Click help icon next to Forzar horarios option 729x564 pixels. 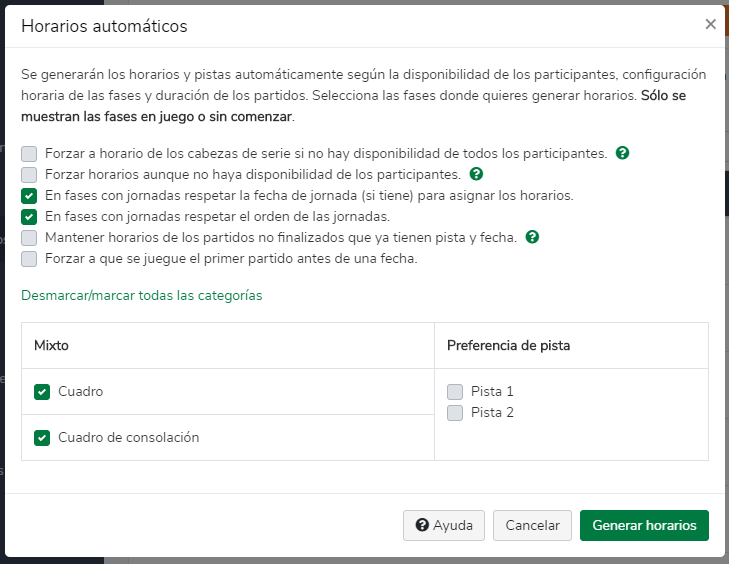coord(476,174)
